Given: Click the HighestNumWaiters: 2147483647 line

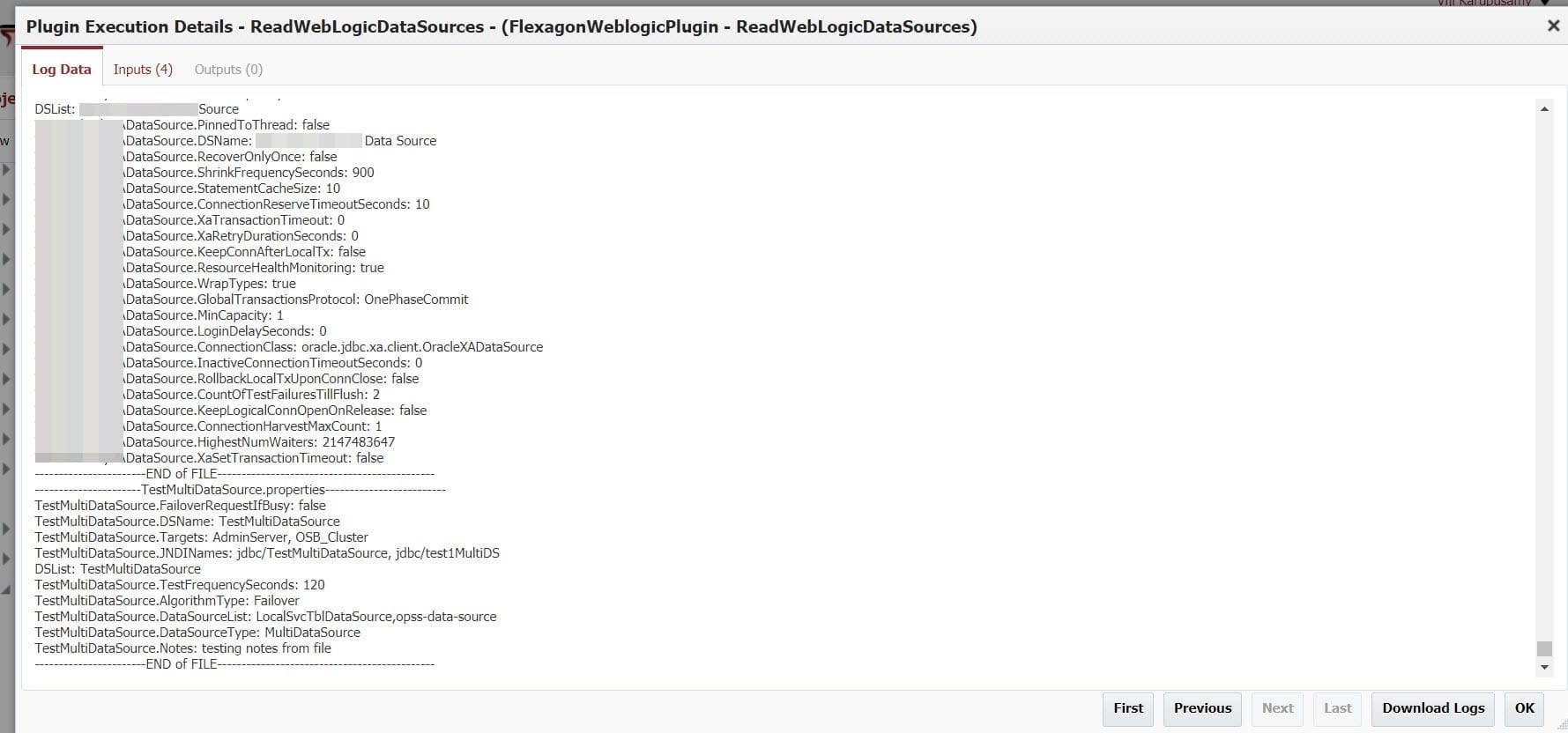Looking at the screenshot, I should coord(259,442).
